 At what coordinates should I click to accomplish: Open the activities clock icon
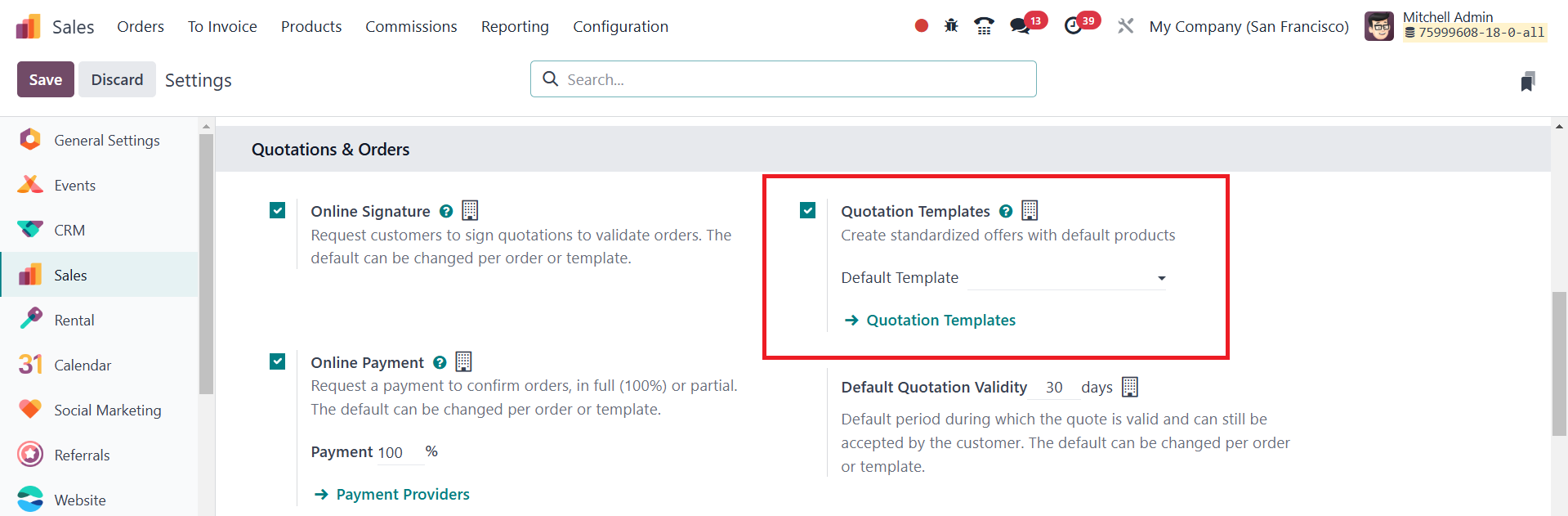1073,26
